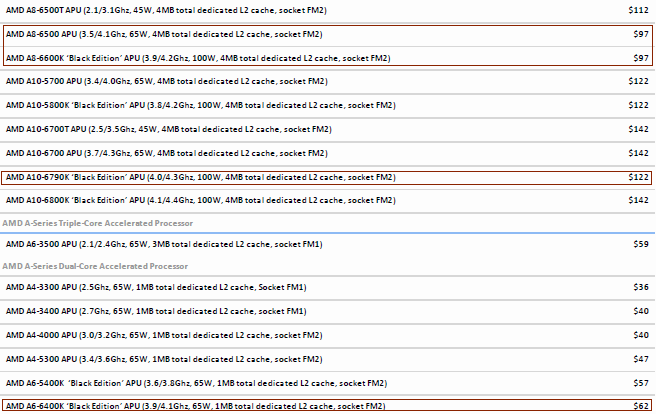Select AMD A10-6800K 'Black Edition' APU row
The width and height of the screenshot is (656, 414).
click(x=200, y=200)
